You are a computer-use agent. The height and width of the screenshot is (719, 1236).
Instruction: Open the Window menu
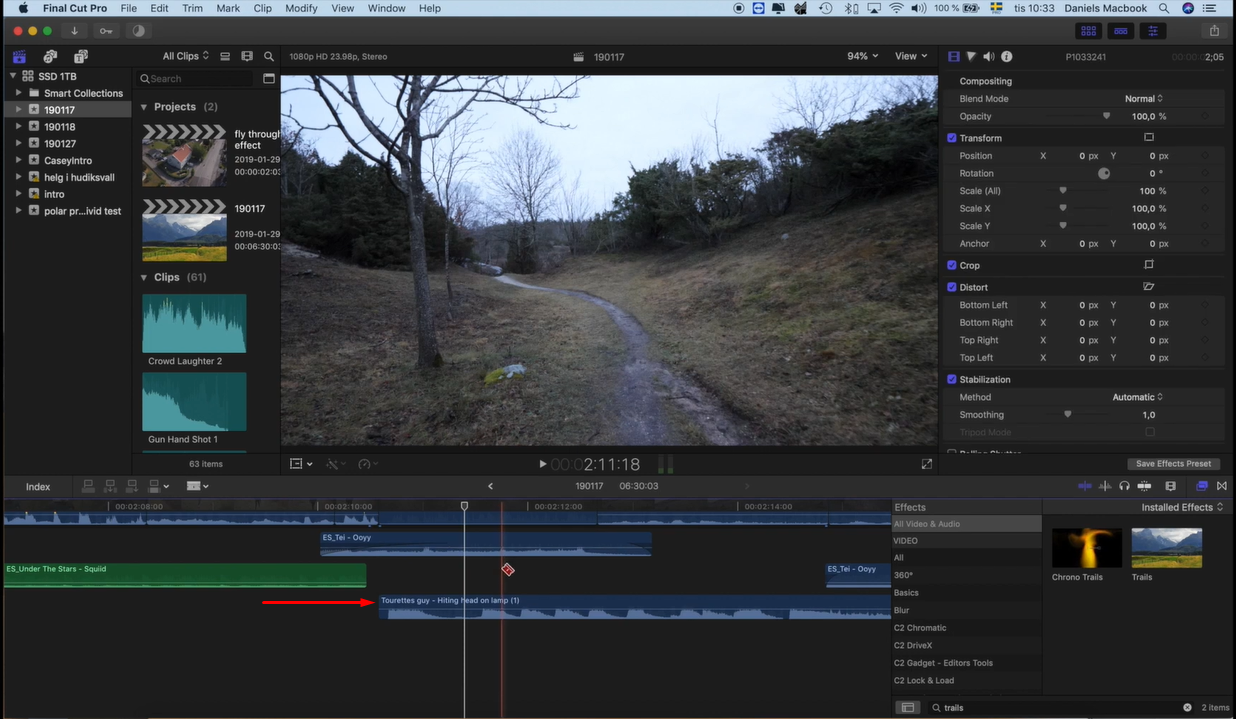click(386, 8)
